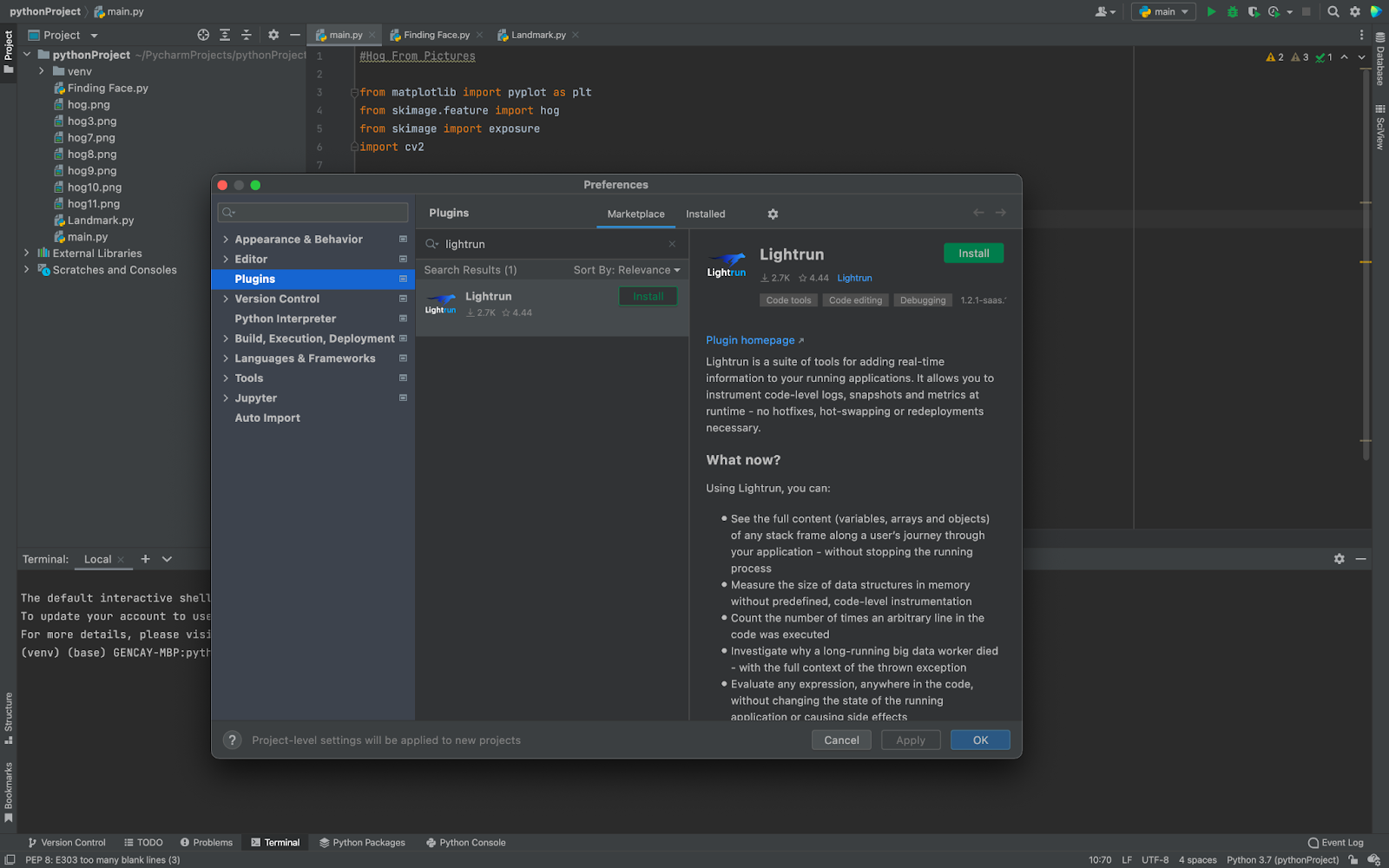Open the profiler run icon in top toolbar
The width and height of the screenshot is (1389, 868).
[x=1274, y=11]
